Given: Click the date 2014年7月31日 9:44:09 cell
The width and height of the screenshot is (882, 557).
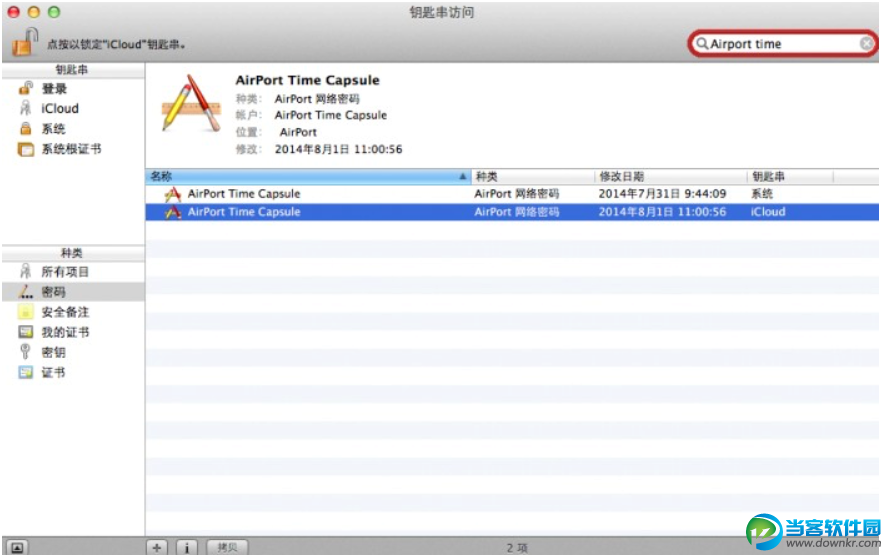Looking at the screenshot, I should (x=662, y=194).
